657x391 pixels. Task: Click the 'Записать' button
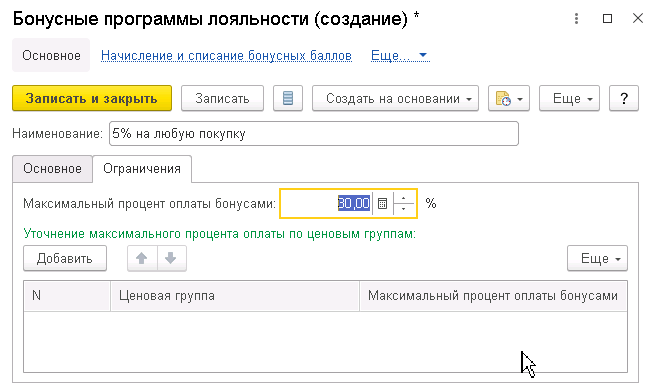(222, 98)
